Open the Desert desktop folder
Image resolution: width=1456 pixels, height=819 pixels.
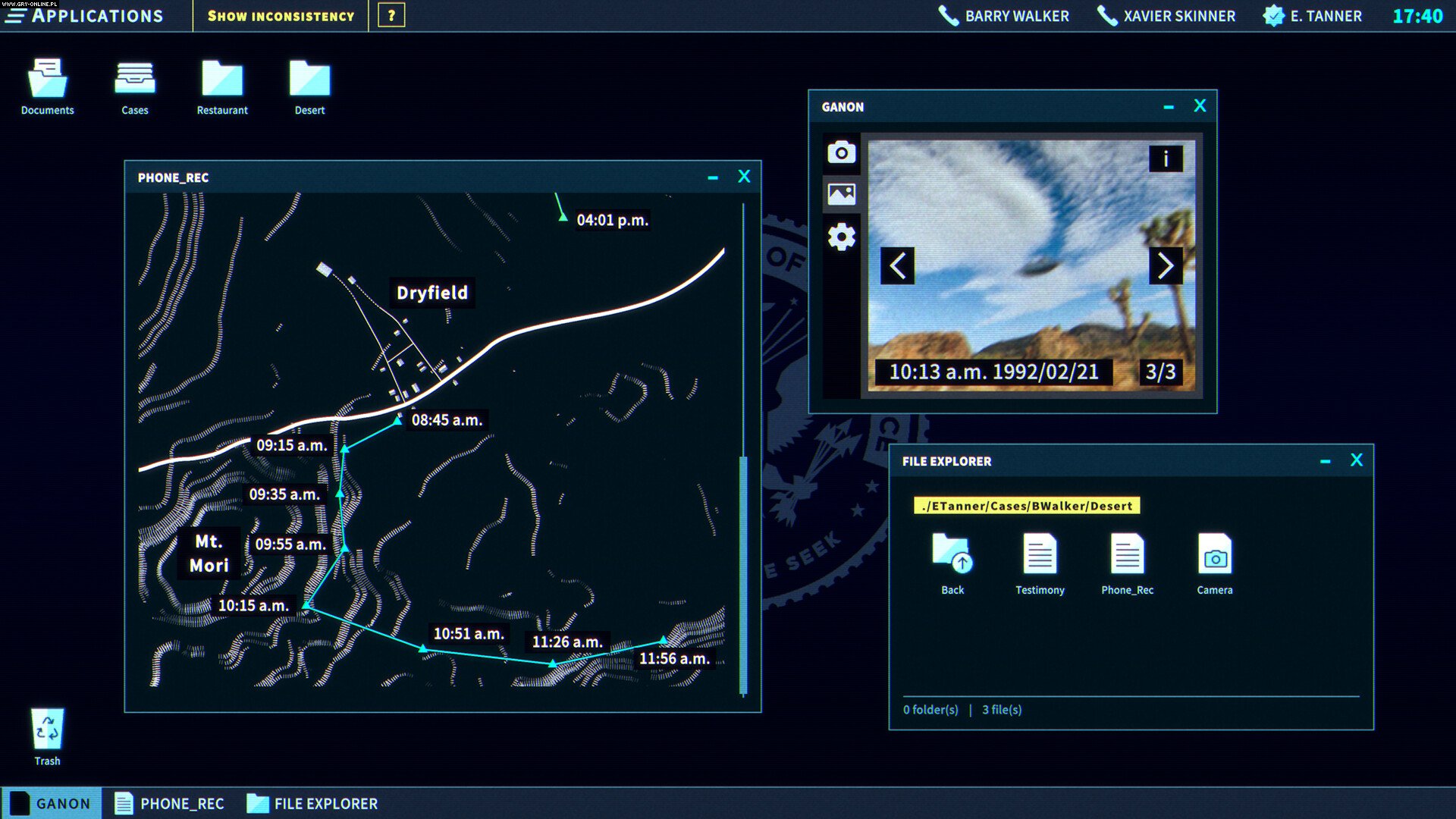pyautogui.click(x=309, y=78)
